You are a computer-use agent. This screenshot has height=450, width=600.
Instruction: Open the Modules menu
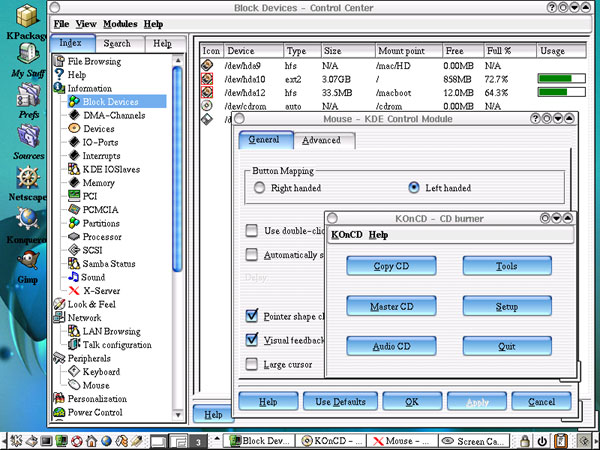(120, 24)
